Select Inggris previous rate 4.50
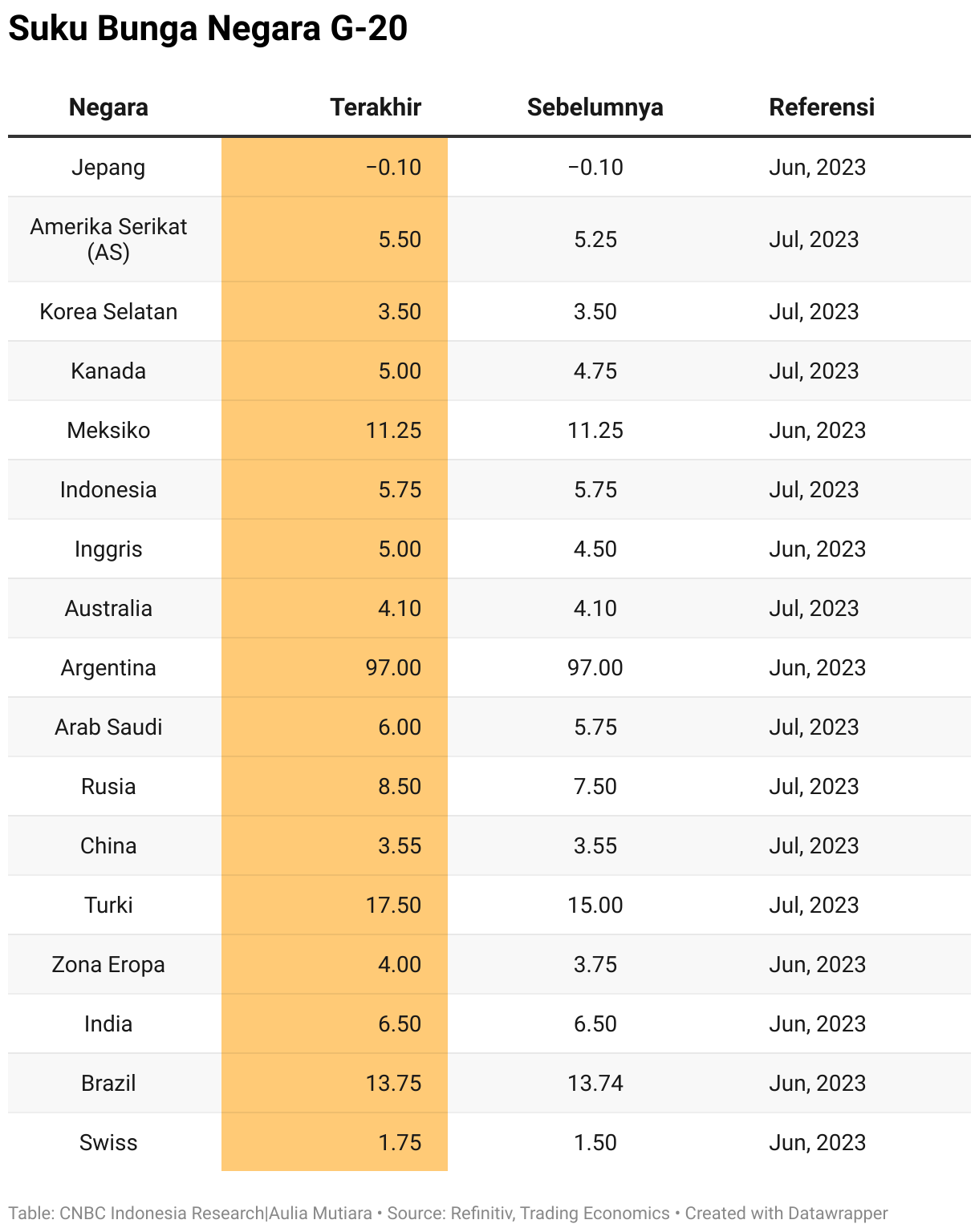This screenshot has width=979, height=1232. (595, 549)
